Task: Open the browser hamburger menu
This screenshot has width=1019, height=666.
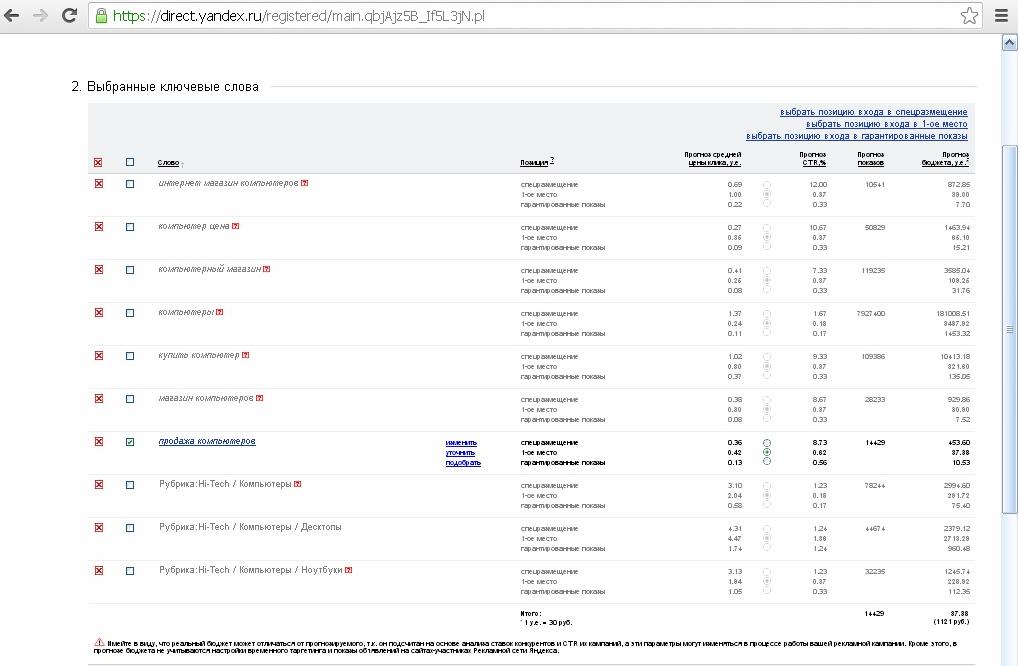Action: point(1001,16)
